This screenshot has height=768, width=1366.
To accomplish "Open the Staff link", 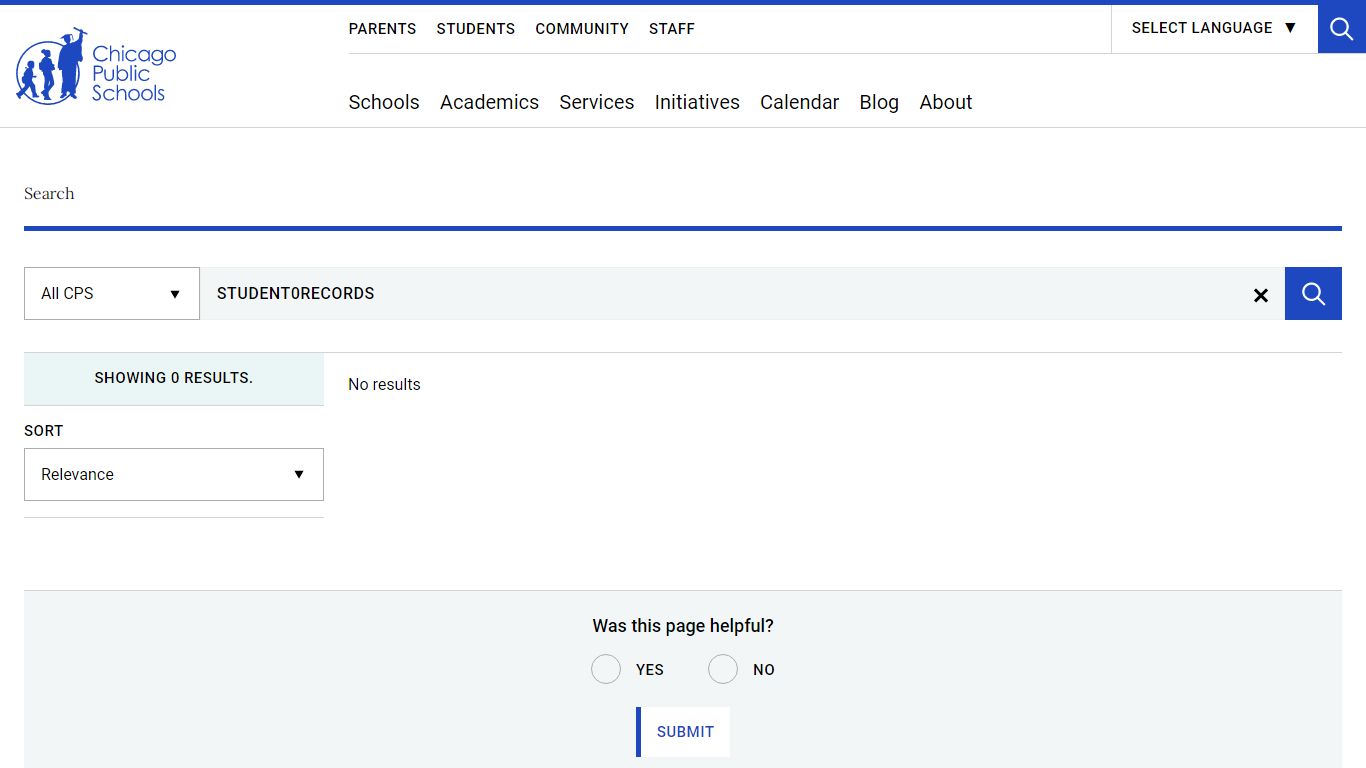I will [x=672, y=29].
